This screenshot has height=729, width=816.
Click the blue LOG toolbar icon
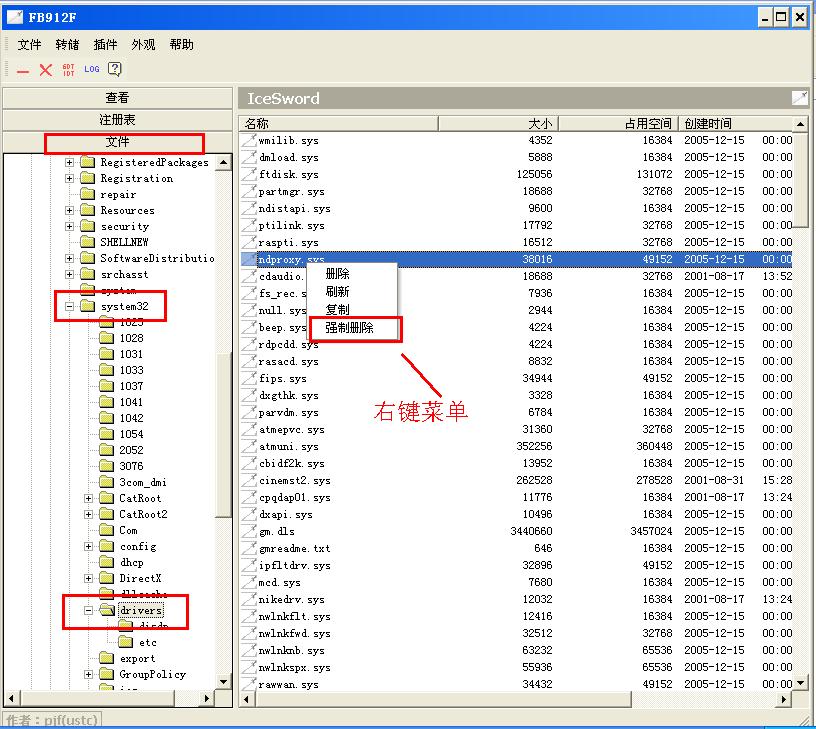pyautogui.click(x=92, y=69)
